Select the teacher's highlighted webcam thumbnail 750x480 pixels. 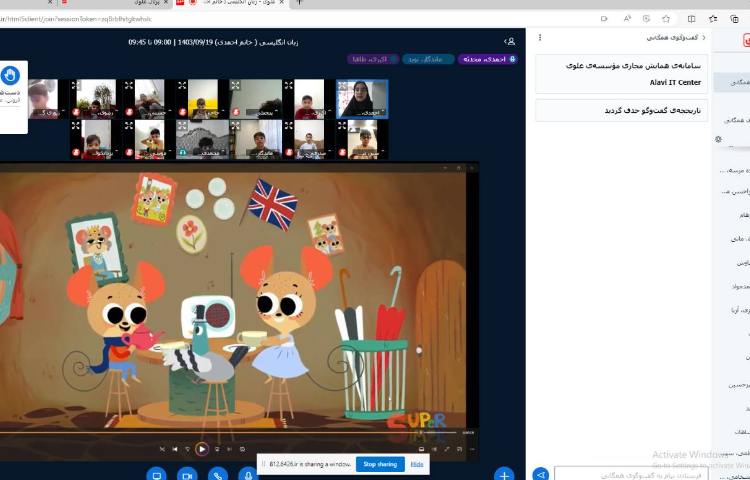point(362,99)
